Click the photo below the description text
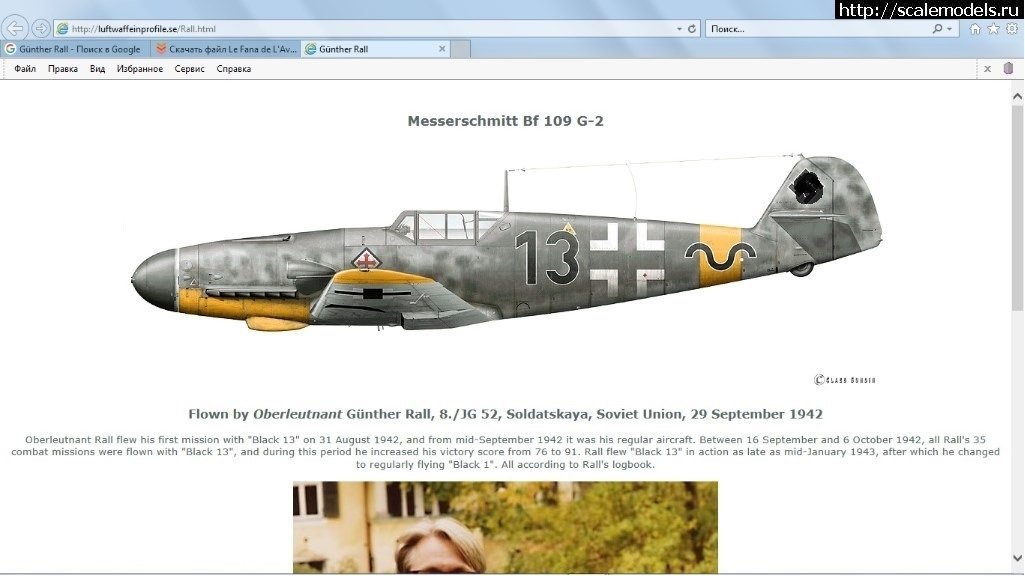 (x=505, y=528)
